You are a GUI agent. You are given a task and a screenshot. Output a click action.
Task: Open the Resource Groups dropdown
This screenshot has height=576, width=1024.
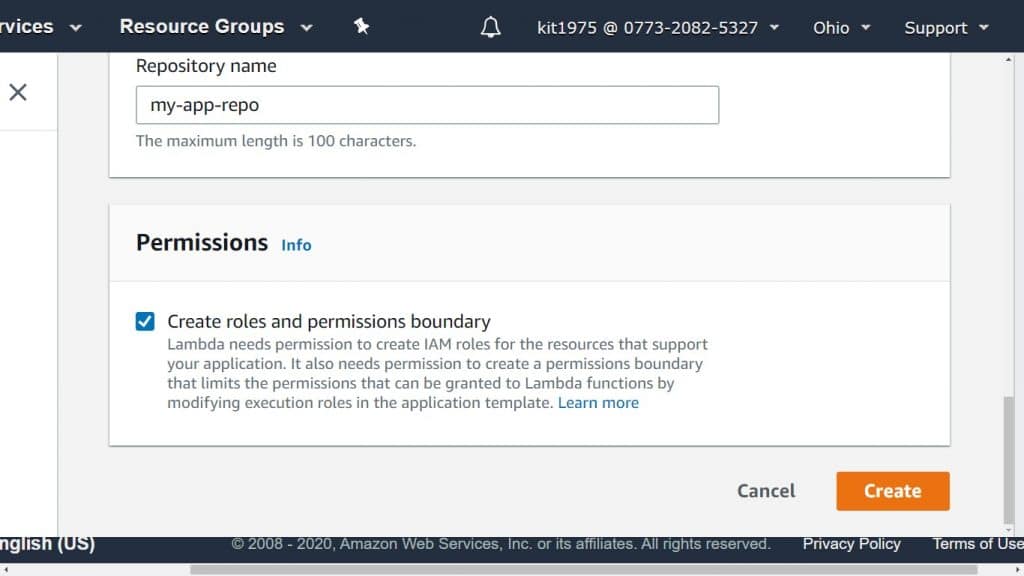pos(215,27)
